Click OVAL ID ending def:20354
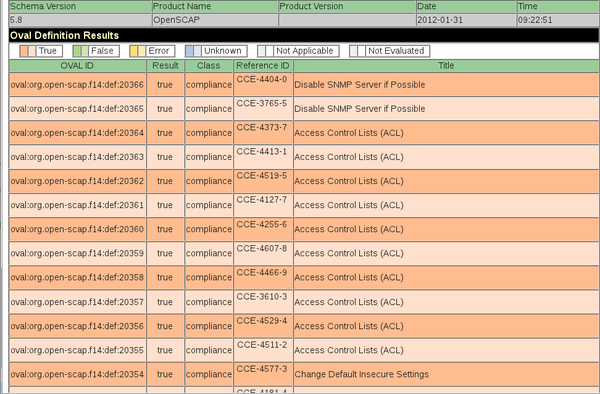The height and width of the screenshot is (394, 600). click(x=77, y=374)
